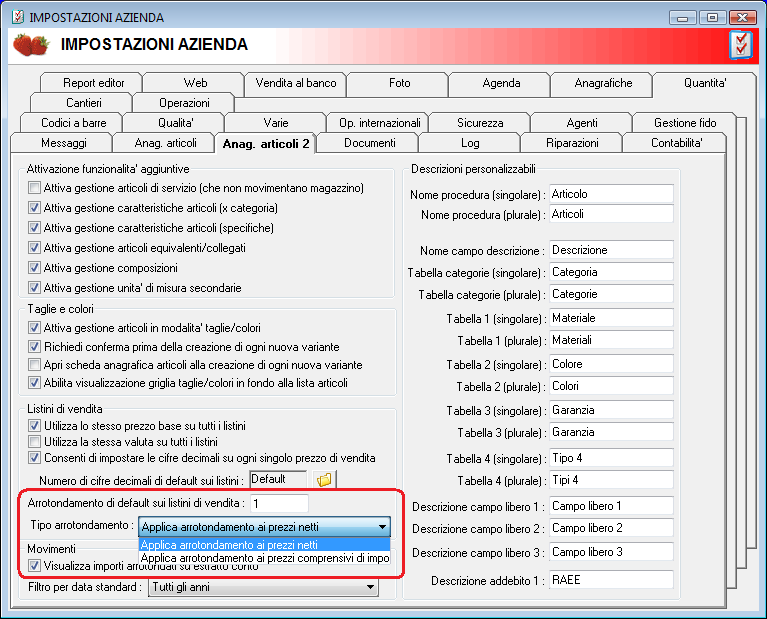The image size is (767, 619).
Task: Switch to the Riparazioni tab
Action: (572, 143)
